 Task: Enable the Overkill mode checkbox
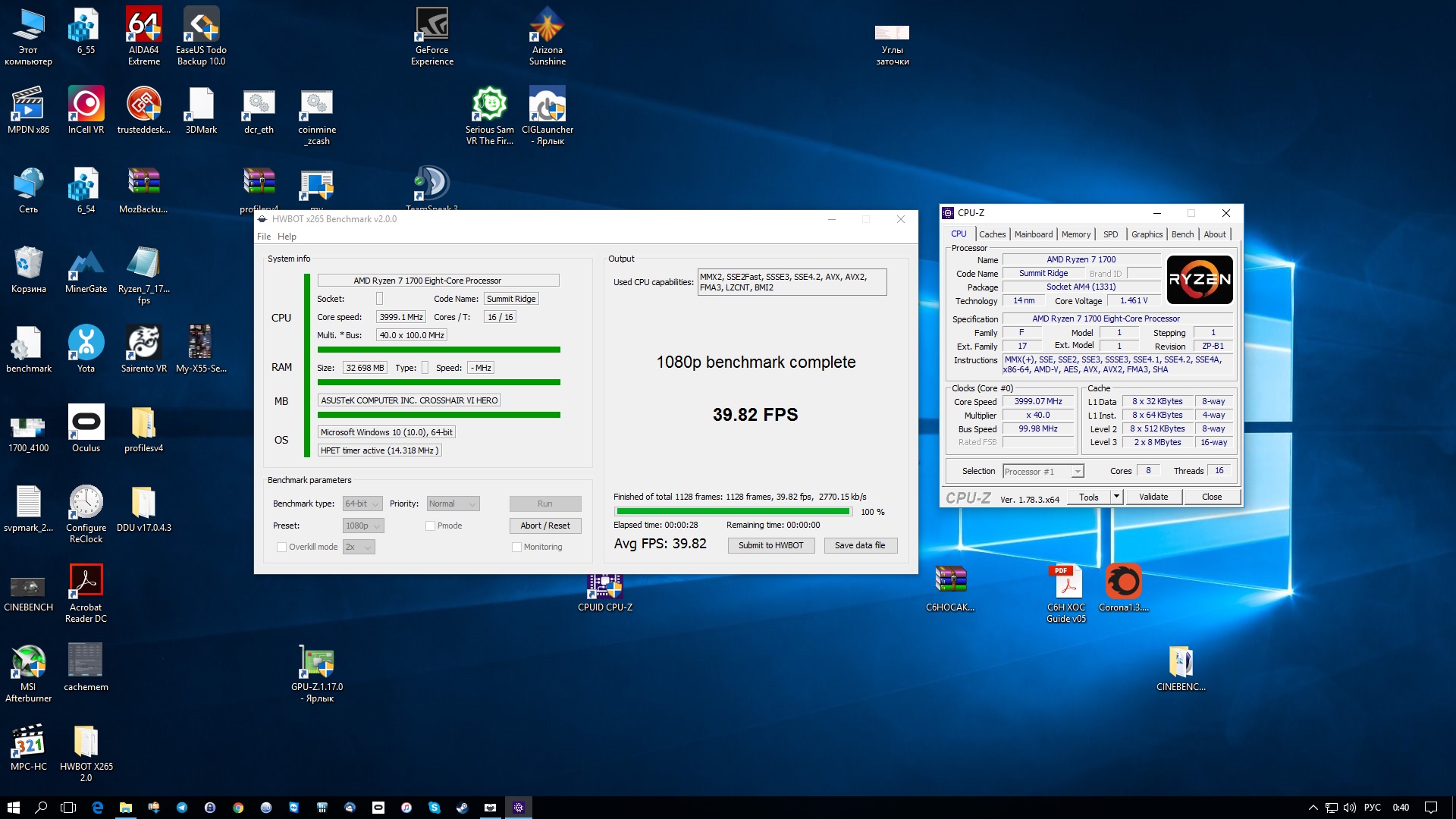[x=282, y=547]
